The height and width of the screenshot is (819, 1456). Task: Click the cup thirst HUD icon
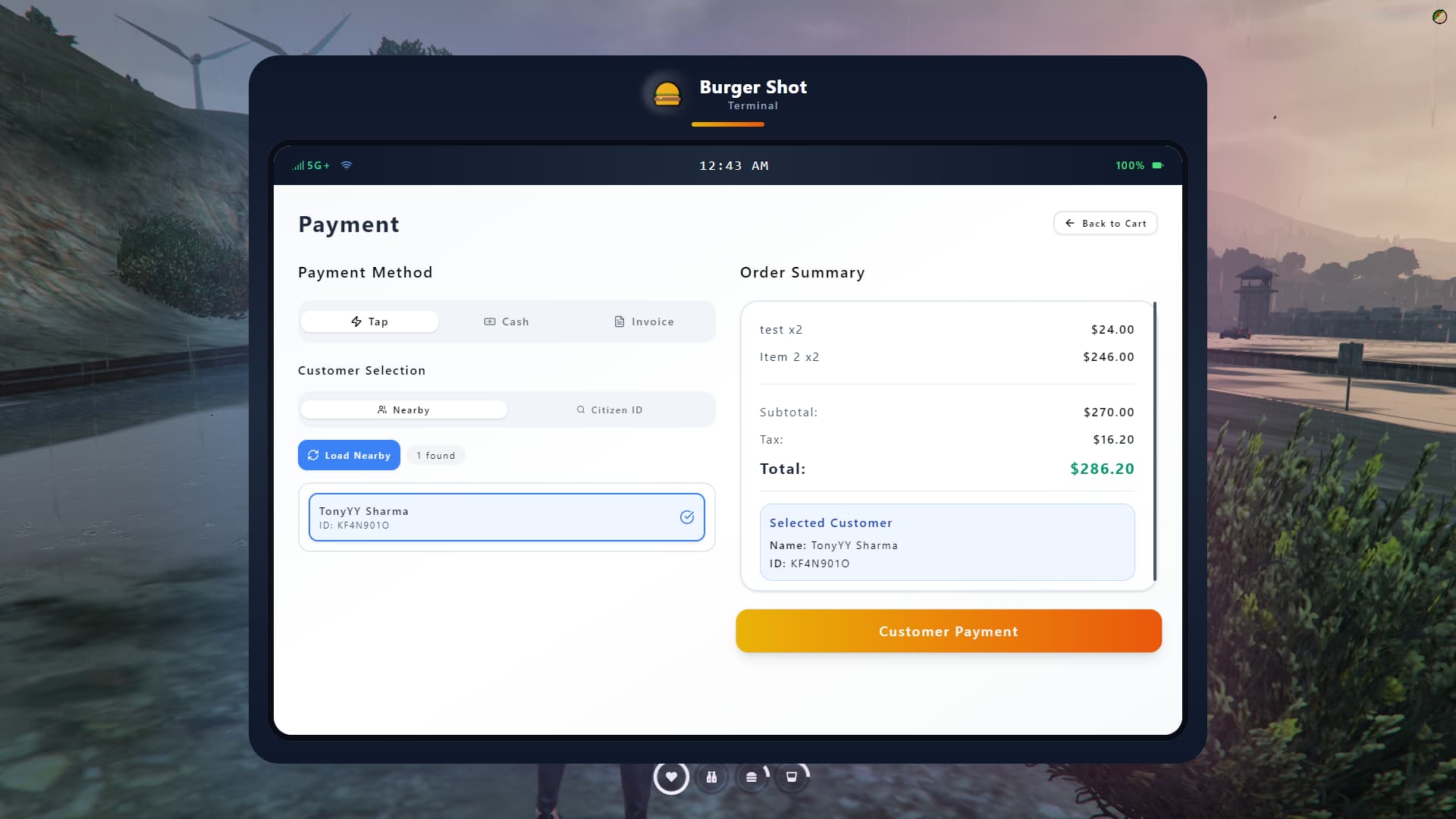pyautogui.click(x=792, y=777)
